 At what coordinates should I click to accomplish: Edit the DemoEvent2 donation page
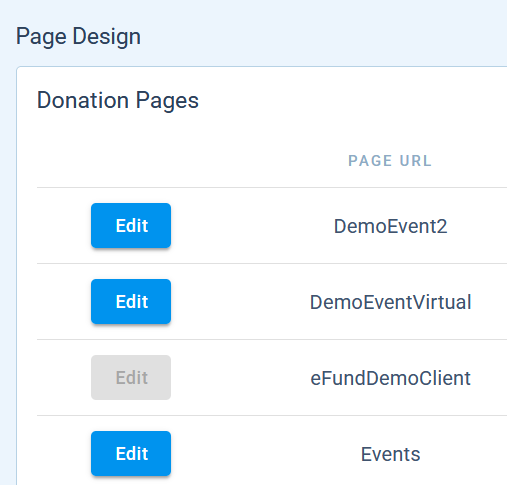(x=131, y=226)
